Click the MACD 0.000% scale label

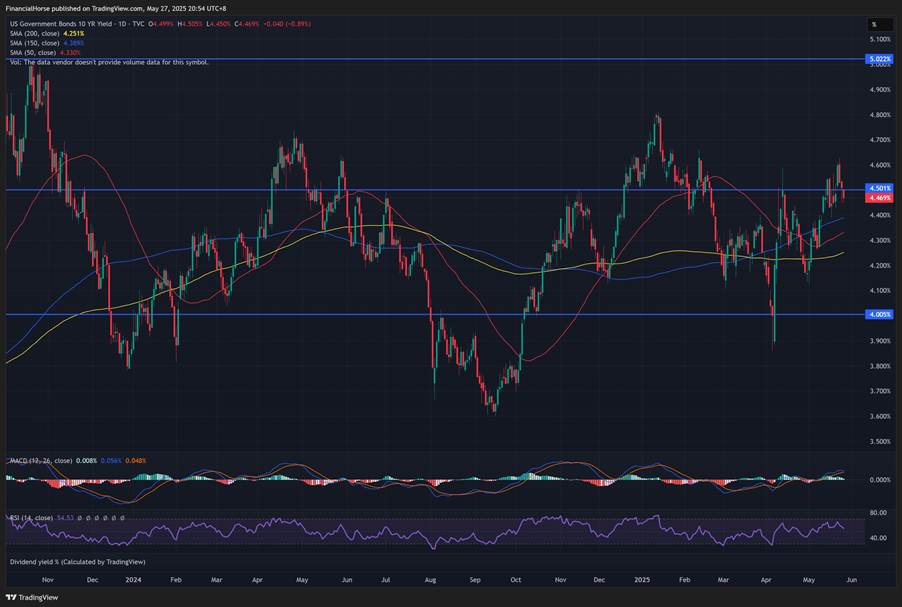[878, 479]
